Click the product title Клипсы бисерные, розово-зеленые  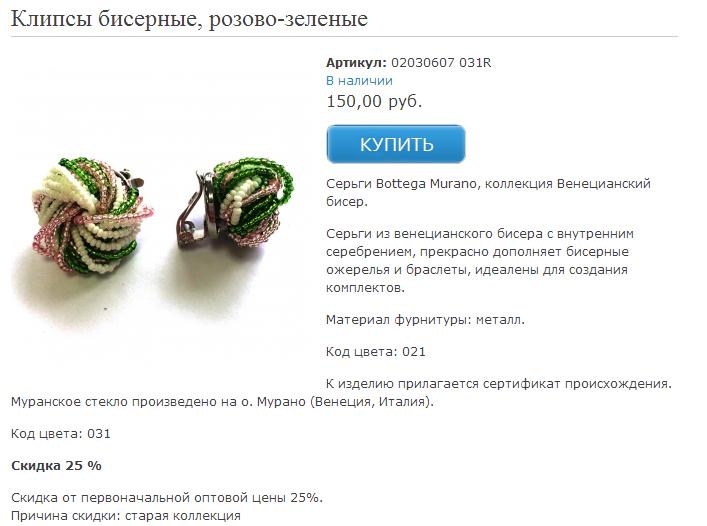click(x=189, y=18)
